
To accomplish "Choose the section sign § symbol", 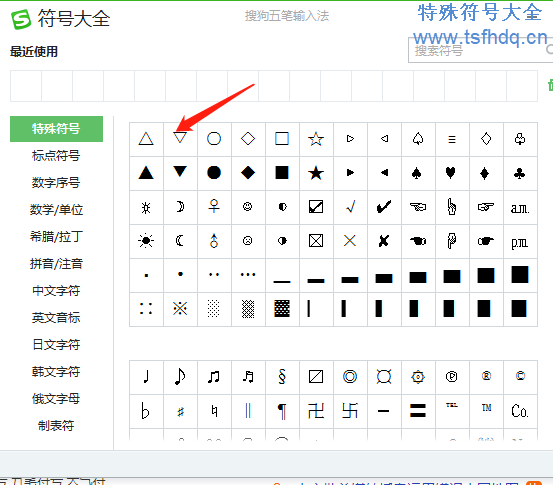I will coord(282,376).
